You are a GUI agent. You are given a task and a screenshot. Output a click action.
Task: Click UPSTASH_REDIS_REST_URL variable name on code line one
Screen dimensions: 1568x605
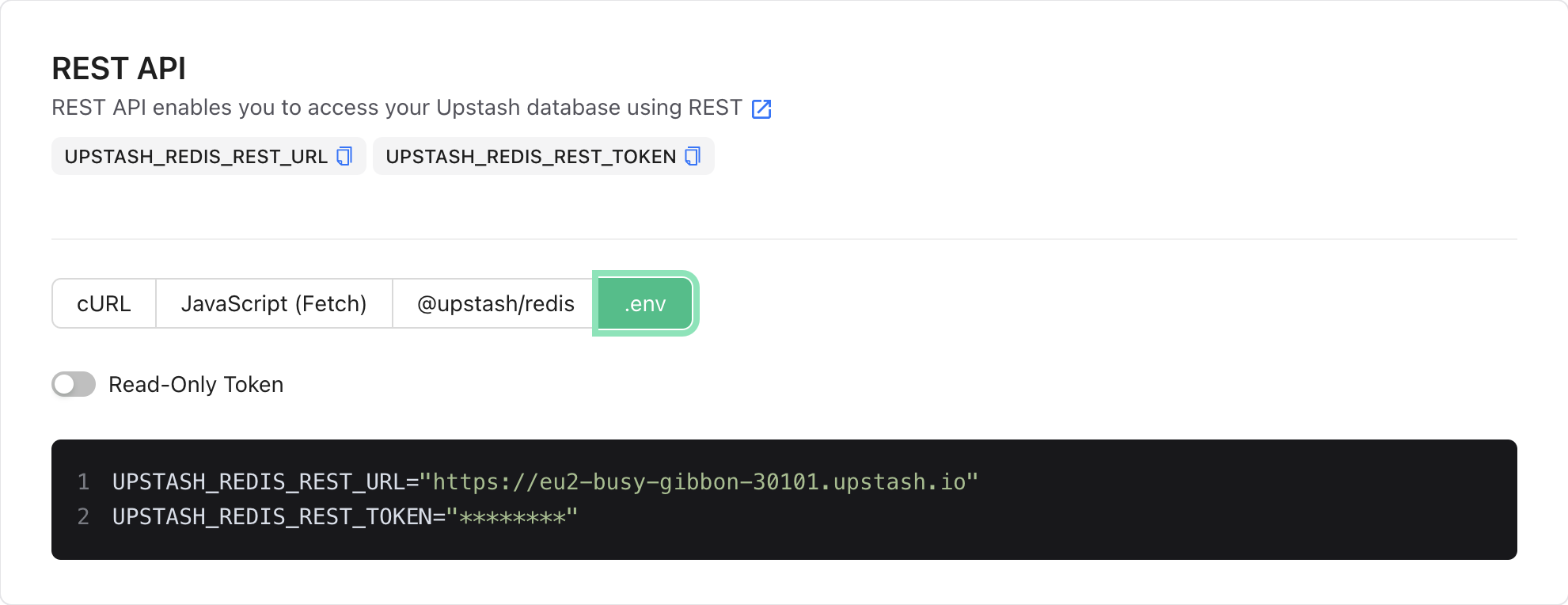pos(259,481)
